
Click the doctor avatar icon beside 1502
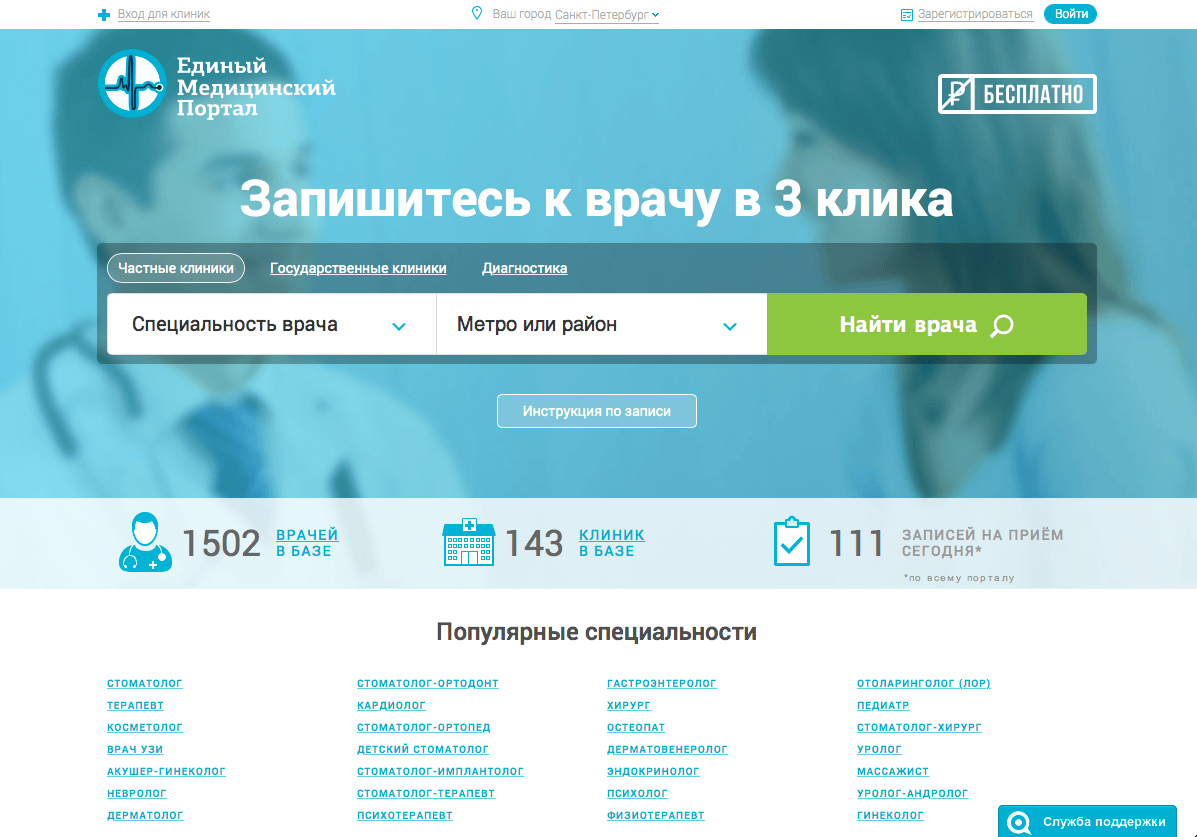pyautogui.click(x=145, y=542)
